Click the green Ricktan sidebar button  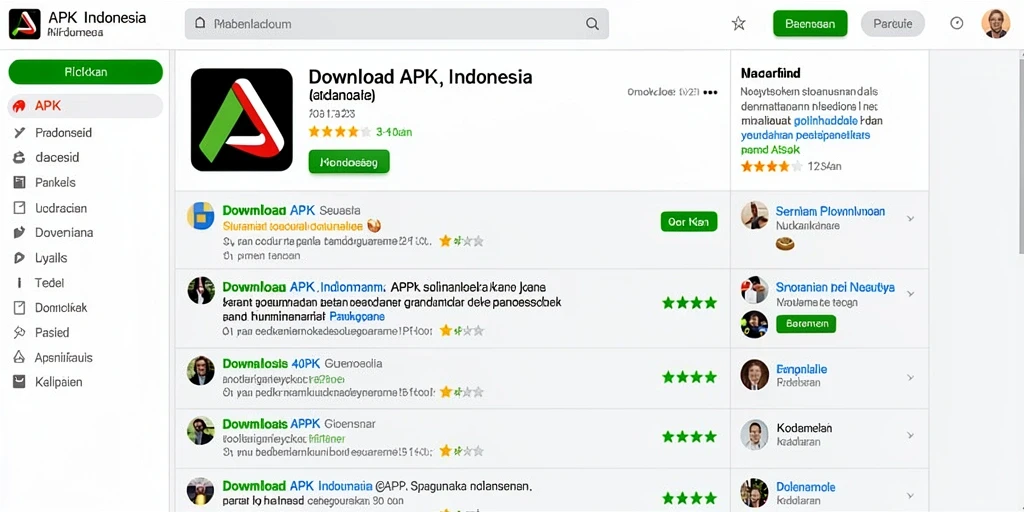[x=86, y=72]
